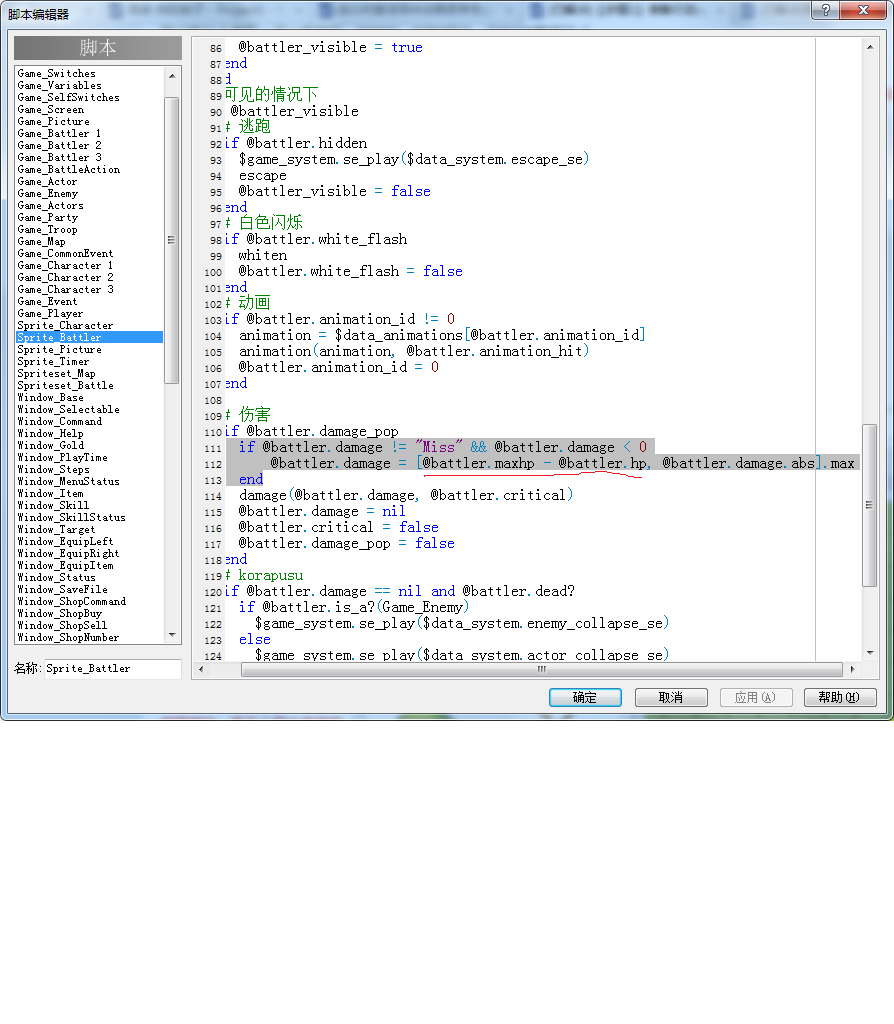The height and width of the screenshot is (1024, 894).
Task: Select Game_Variables script
Action: coord(59,86)
